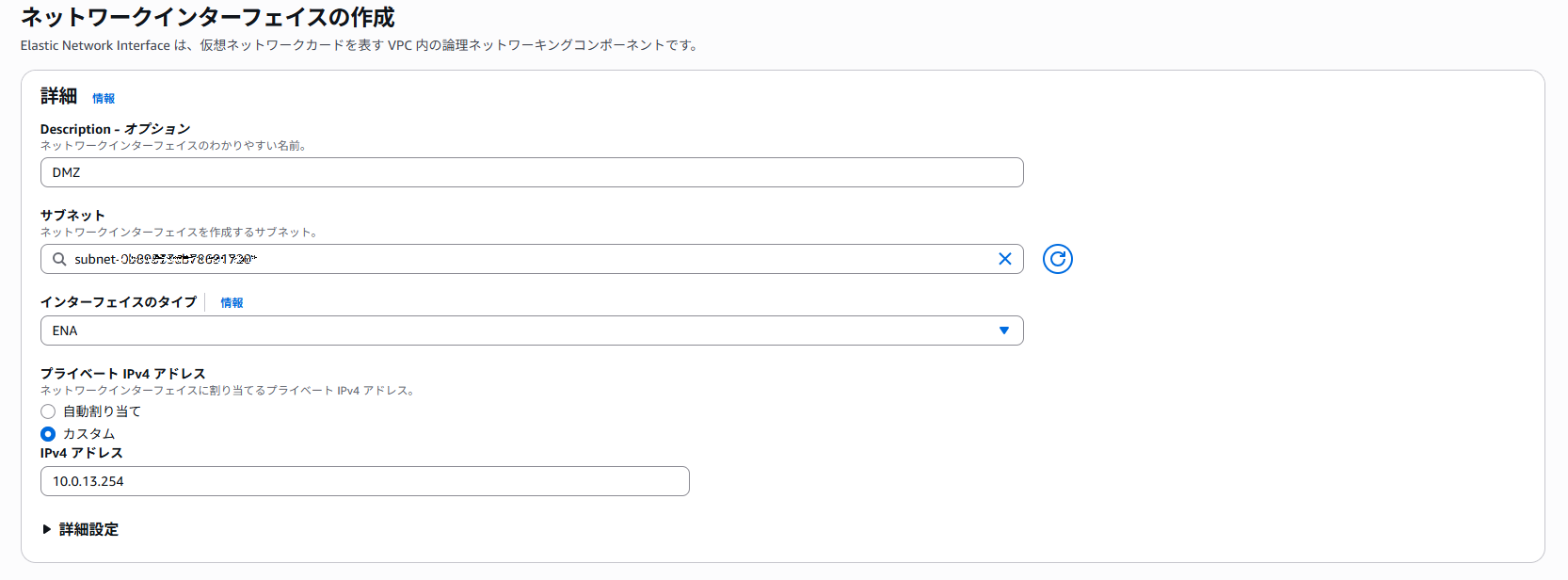Viewport: 1568px width, 580px height.
Task: Open 情報 link beside 詳細 heading
Action: click(104, 98)
